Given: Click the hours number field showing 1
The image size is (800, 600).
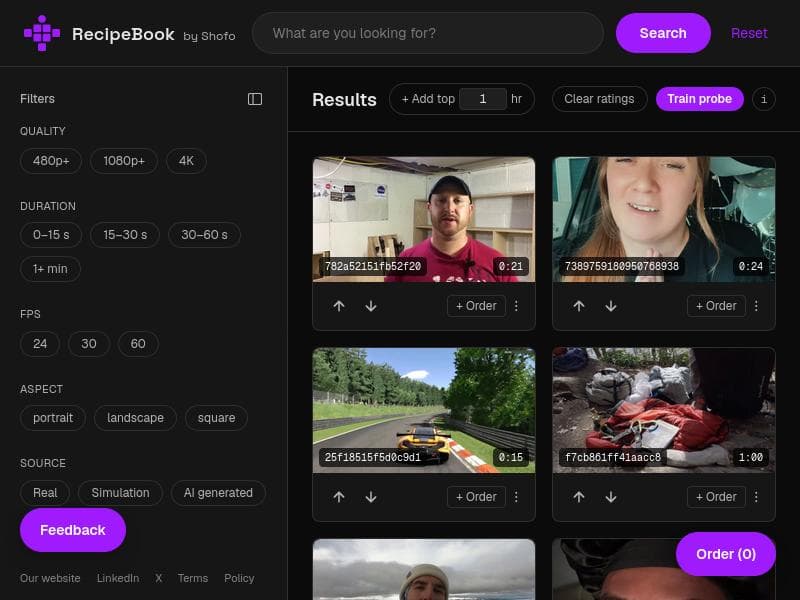Looking at the screenshot, I should (x=483, y=99).
